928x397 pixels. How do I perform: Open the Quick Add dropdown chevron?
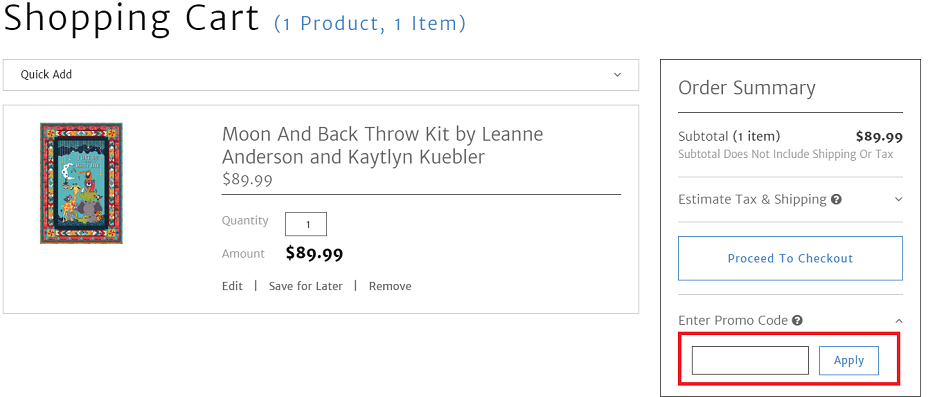[617, 75]
